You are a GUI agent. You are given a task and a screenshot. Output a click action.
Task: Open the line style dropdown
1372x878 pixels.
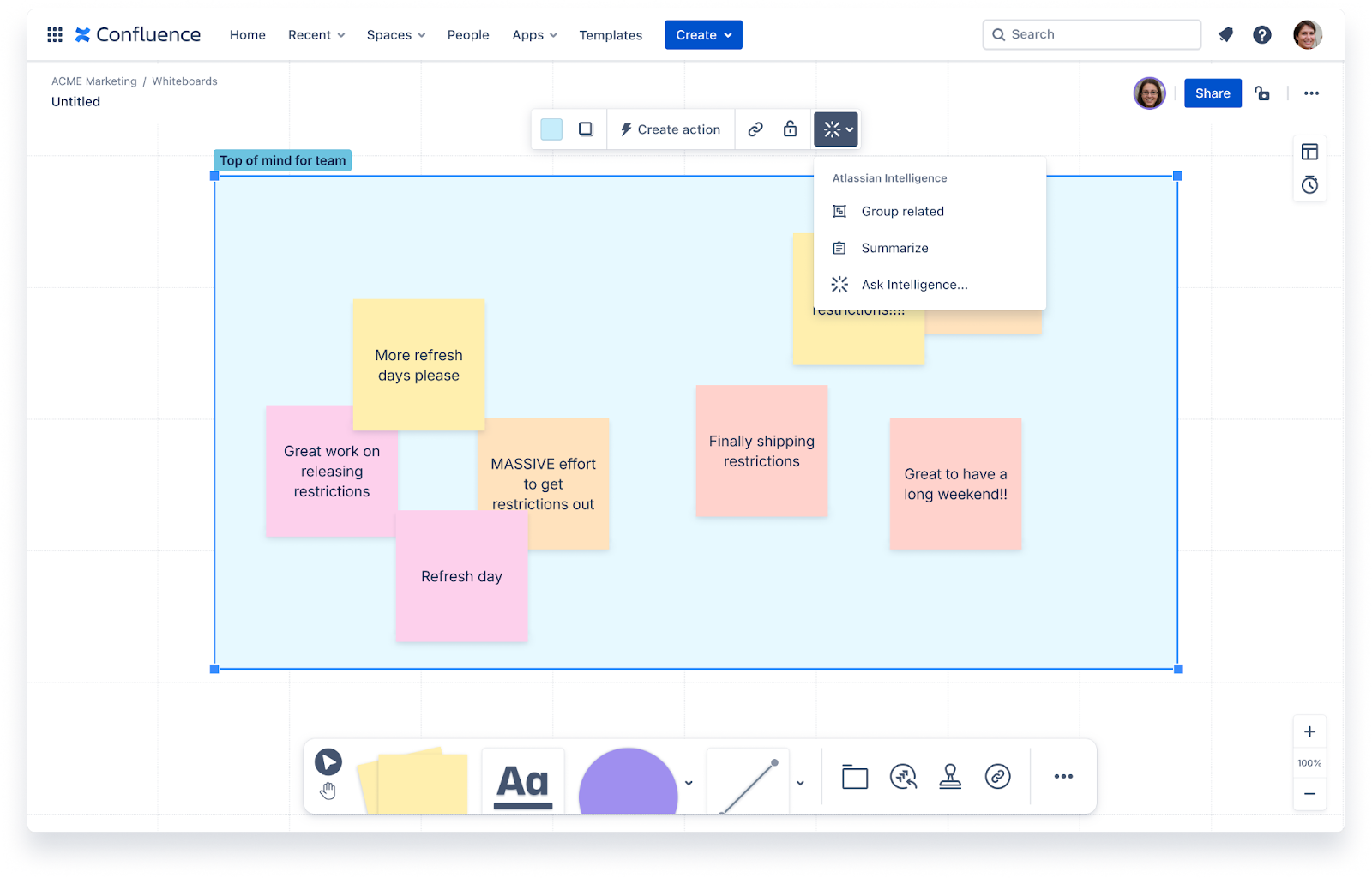pyautogui.click(x=800, y=783)
